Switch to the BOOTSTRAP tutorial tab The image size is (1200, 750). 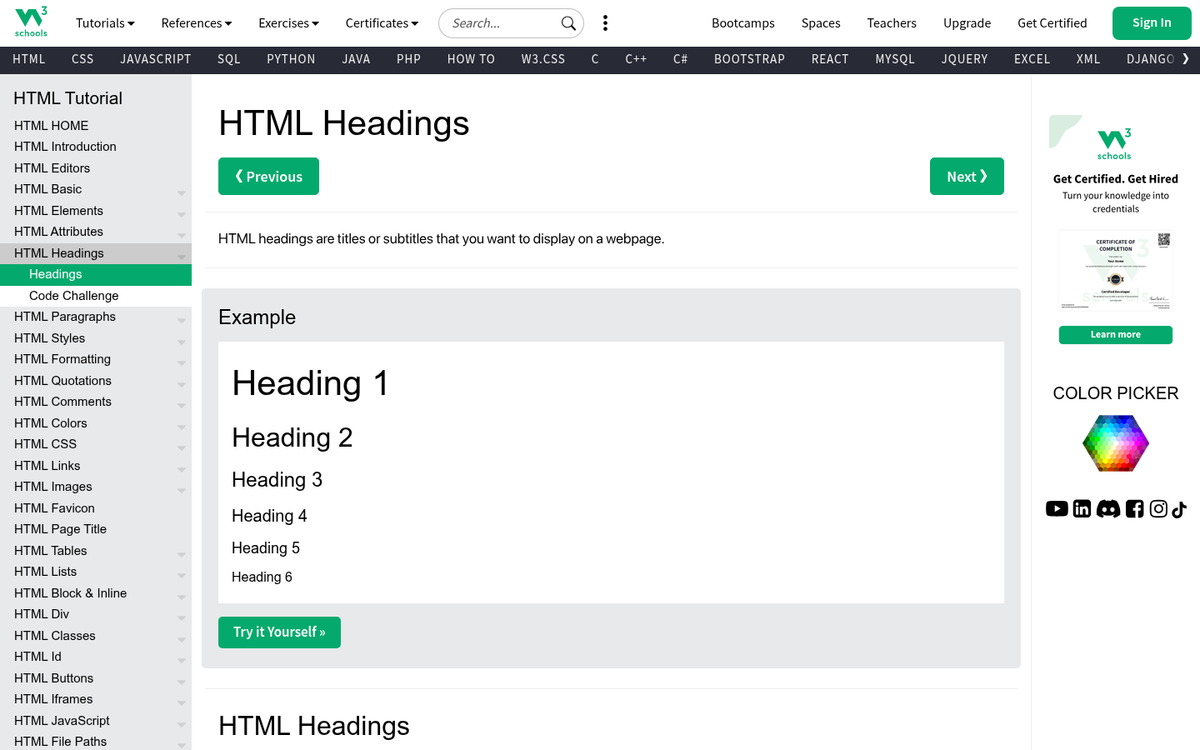pyautogui.click(x=749, y=59)
